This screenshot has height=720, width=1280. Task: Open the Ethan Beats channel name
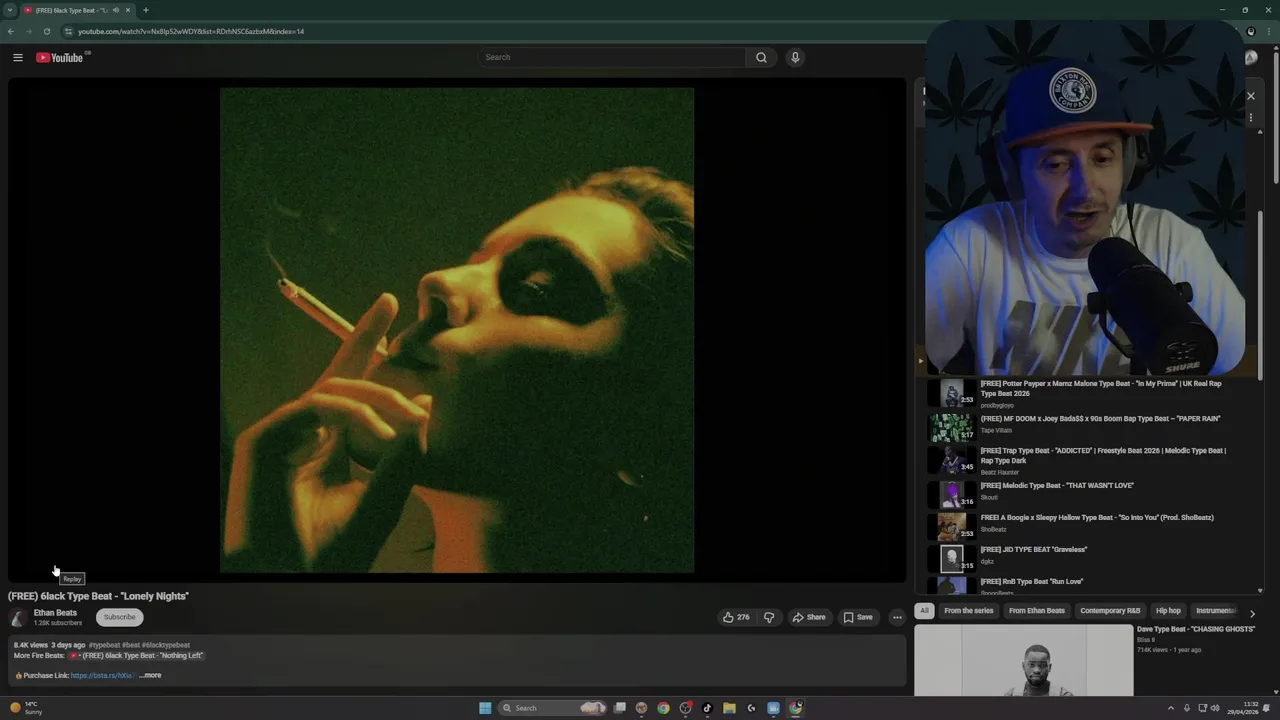(x=55, y=613)
